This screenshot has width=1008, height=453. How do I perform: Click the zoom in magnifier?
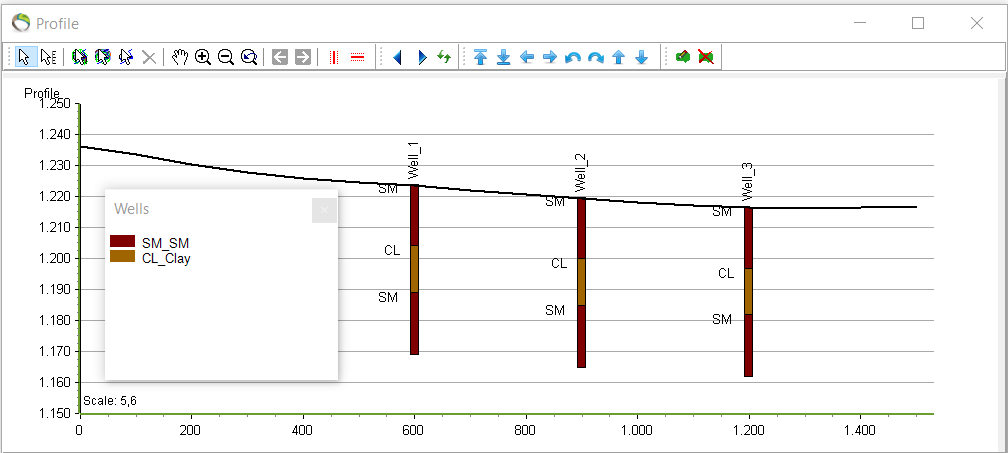[x=203, y=57]
